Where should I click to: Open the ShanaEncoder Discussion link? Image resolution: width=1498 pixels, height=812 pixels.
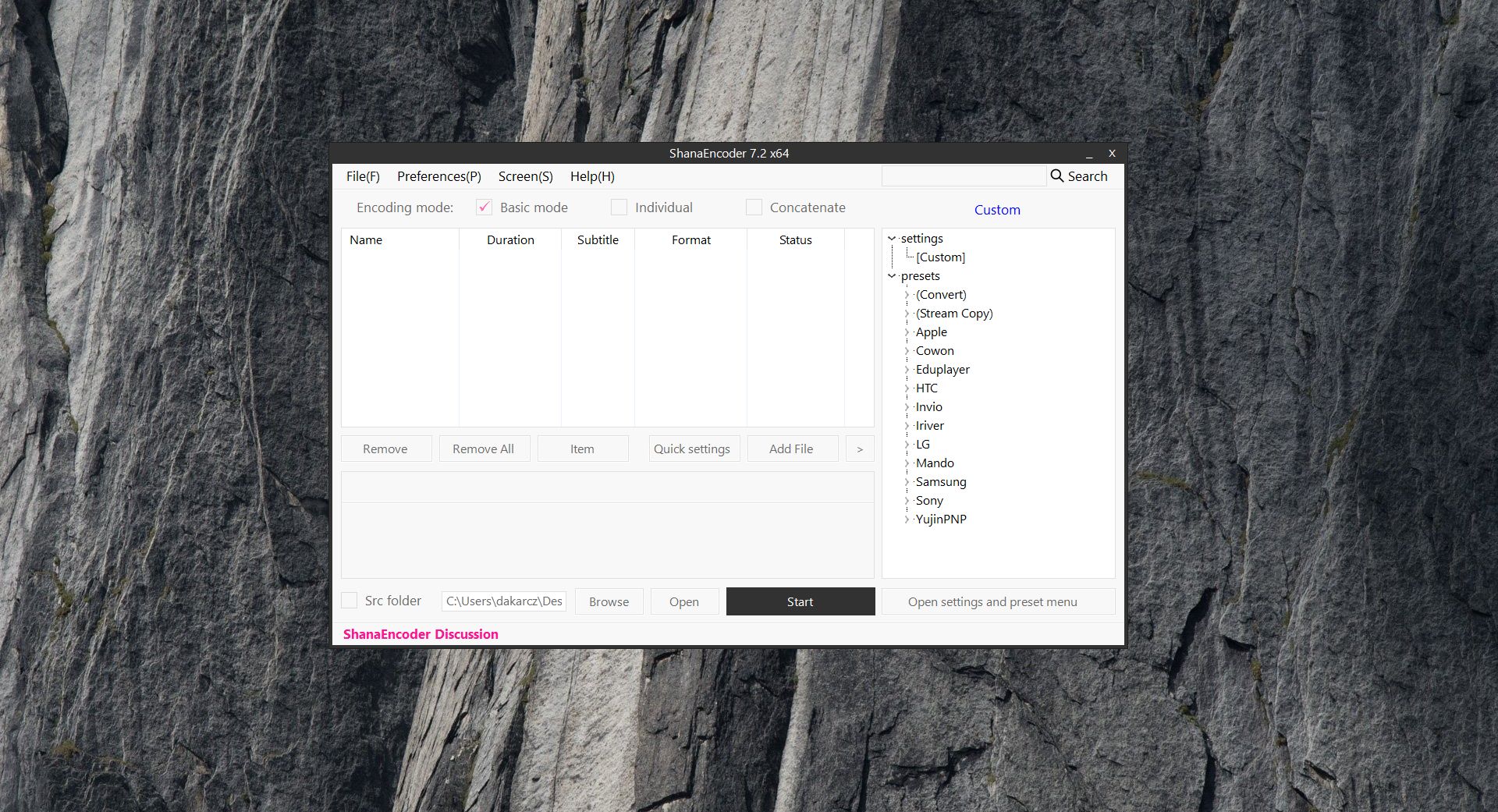pyautogui.click(x=421, y=634)
